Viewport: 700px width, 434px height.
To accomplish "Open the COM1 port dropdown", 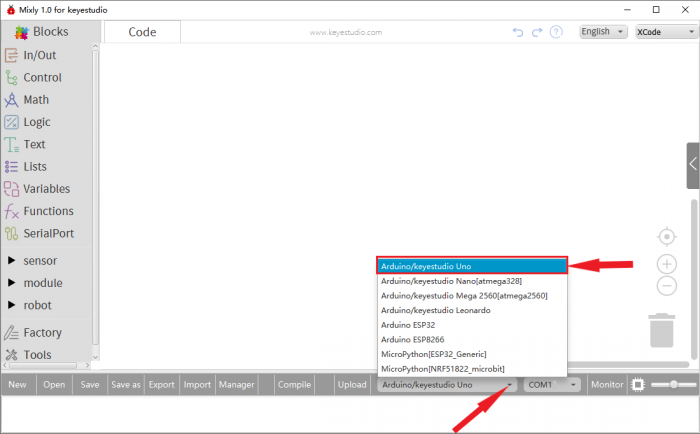I will (x=552, y=385).
